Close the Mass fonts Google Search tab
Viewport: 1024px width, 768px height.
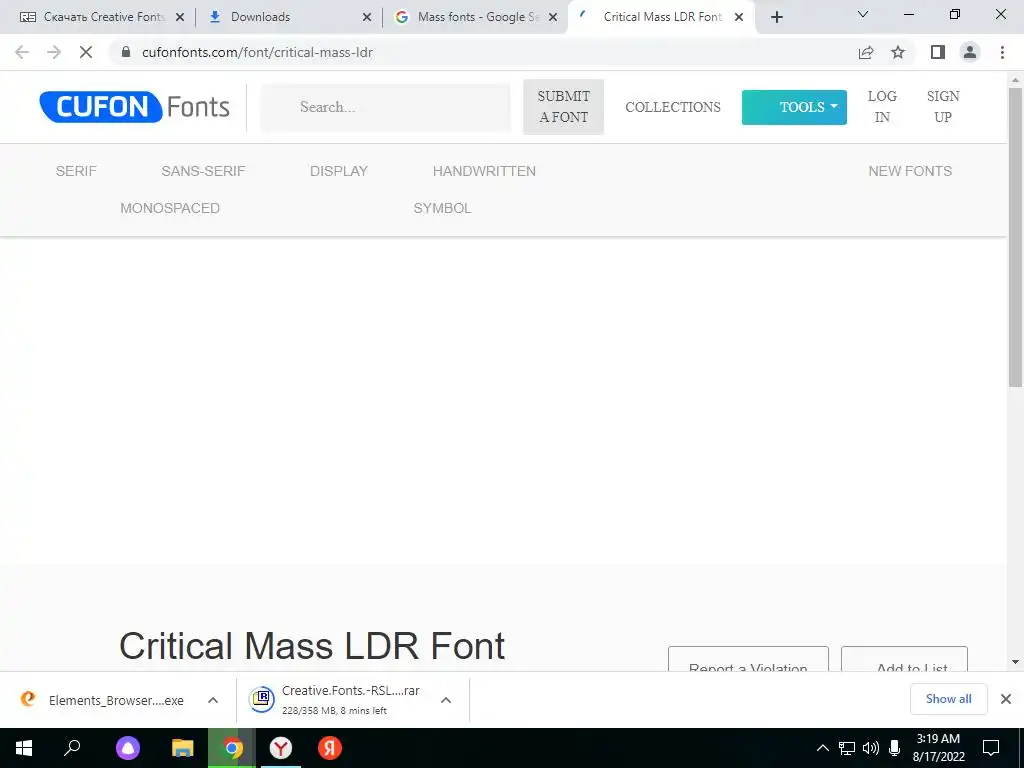click(x=553, y=17)
